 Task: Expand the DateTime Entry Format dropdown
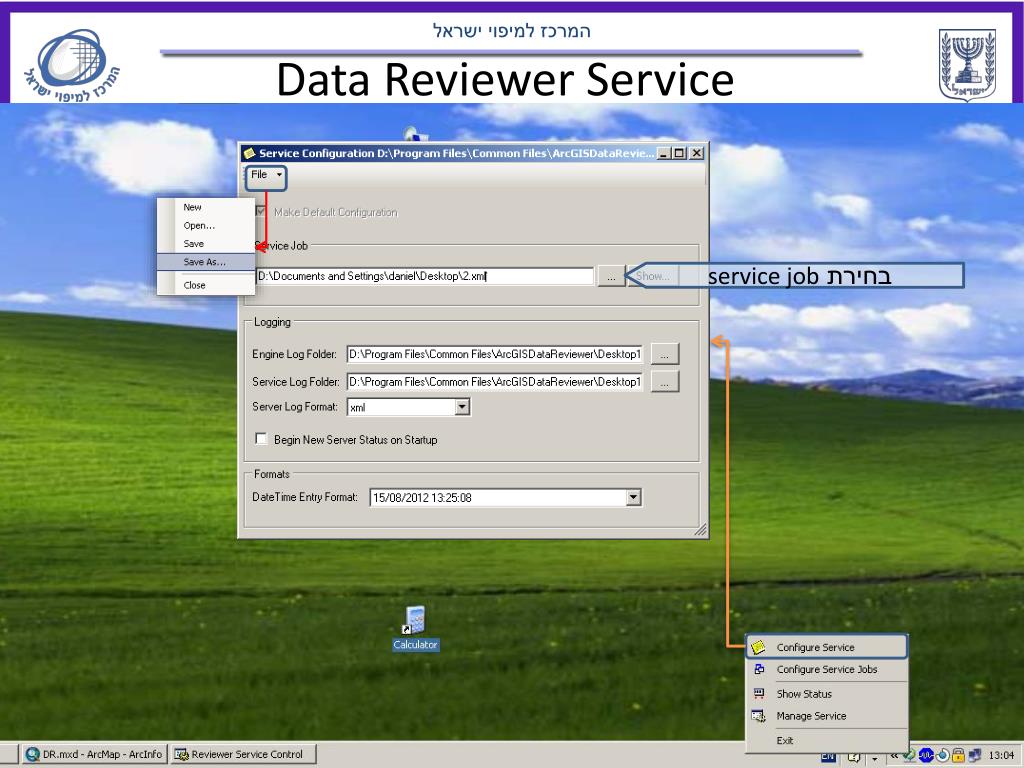pyautogui.click(x=633, y=498)
